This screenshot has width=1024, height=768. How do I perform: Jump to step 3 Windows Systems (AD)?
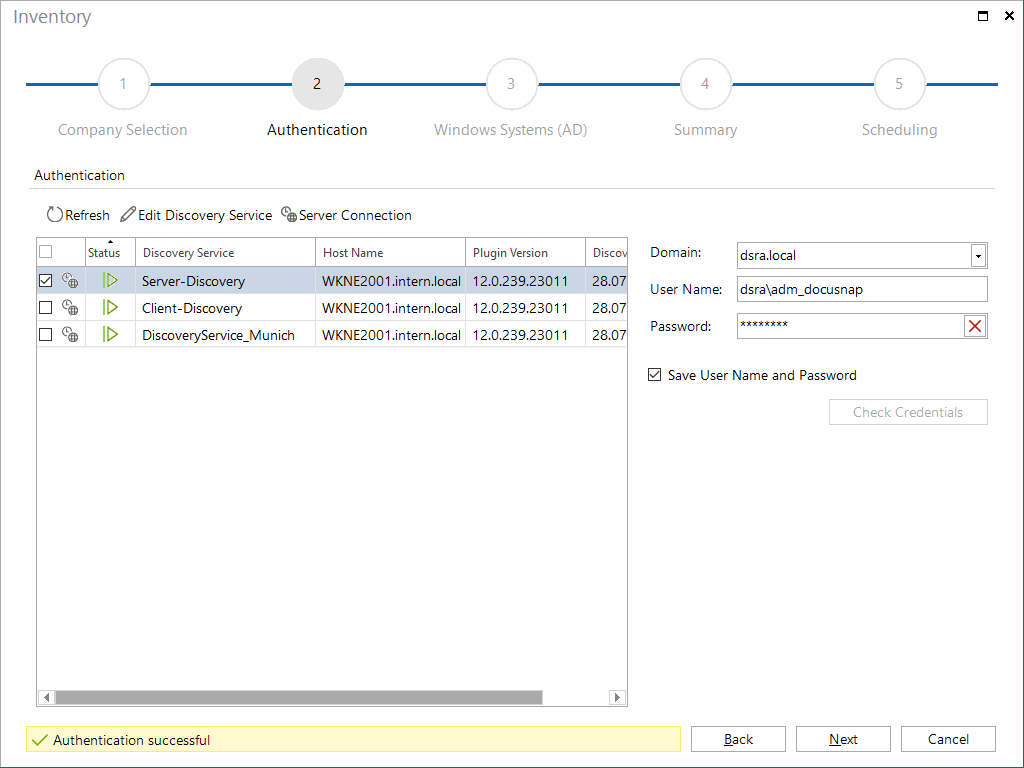click(x=511, y=84)
